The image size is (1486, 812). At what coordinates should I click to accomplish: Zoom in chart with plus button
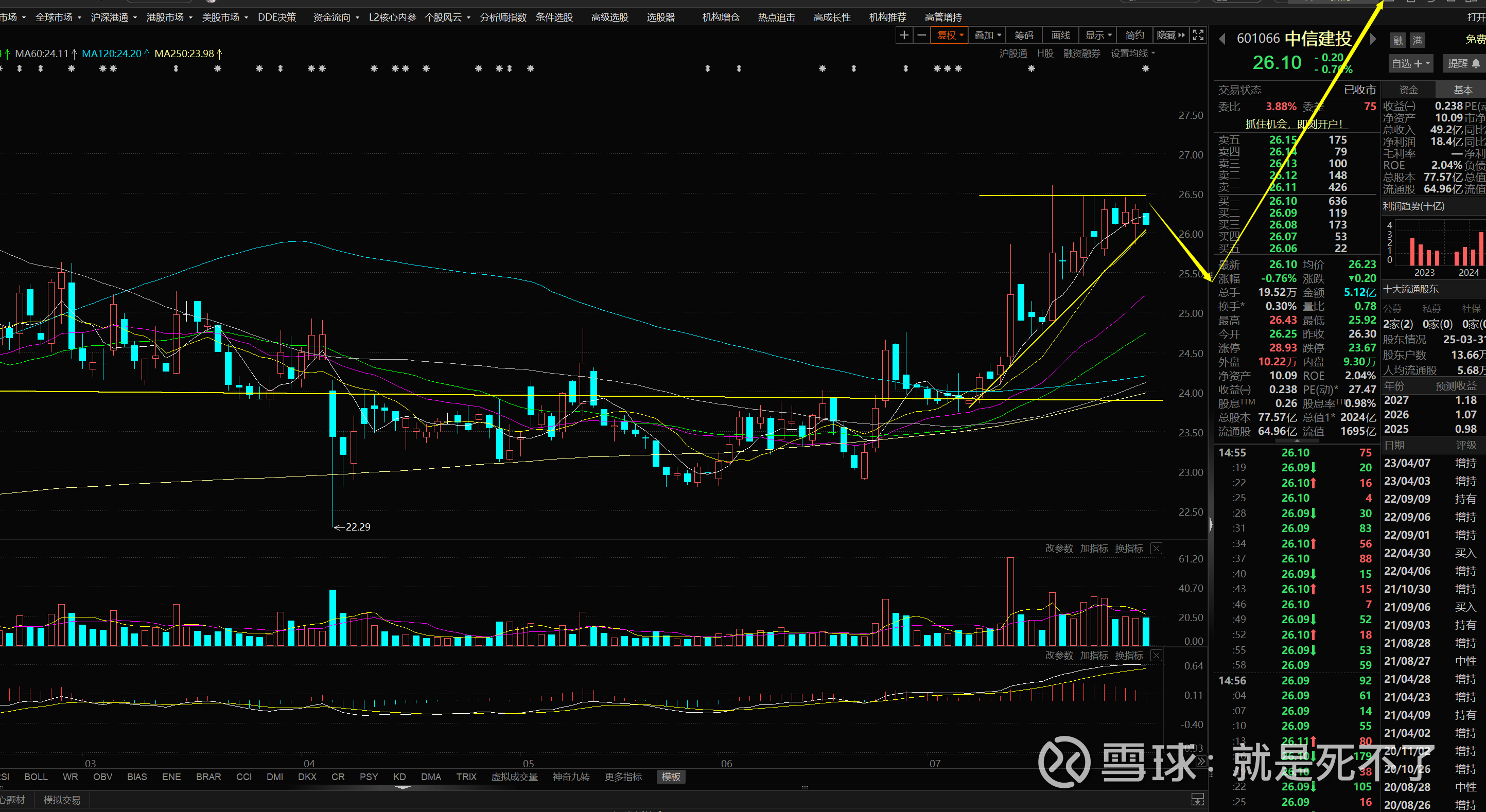tap(904, 35)
